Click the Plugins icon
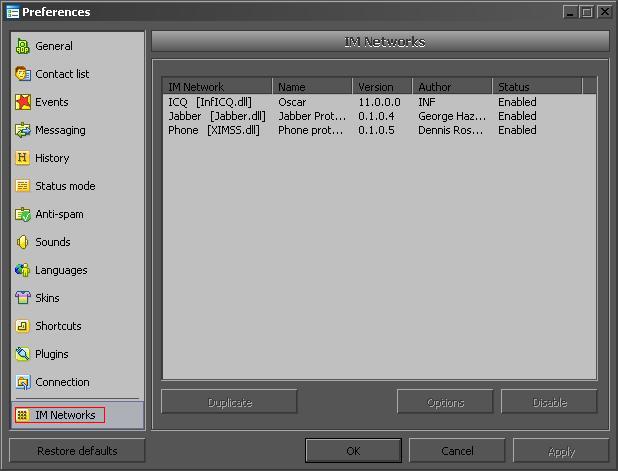The width and height of the screenshot is (618, 471). click(x=22, y=354)
